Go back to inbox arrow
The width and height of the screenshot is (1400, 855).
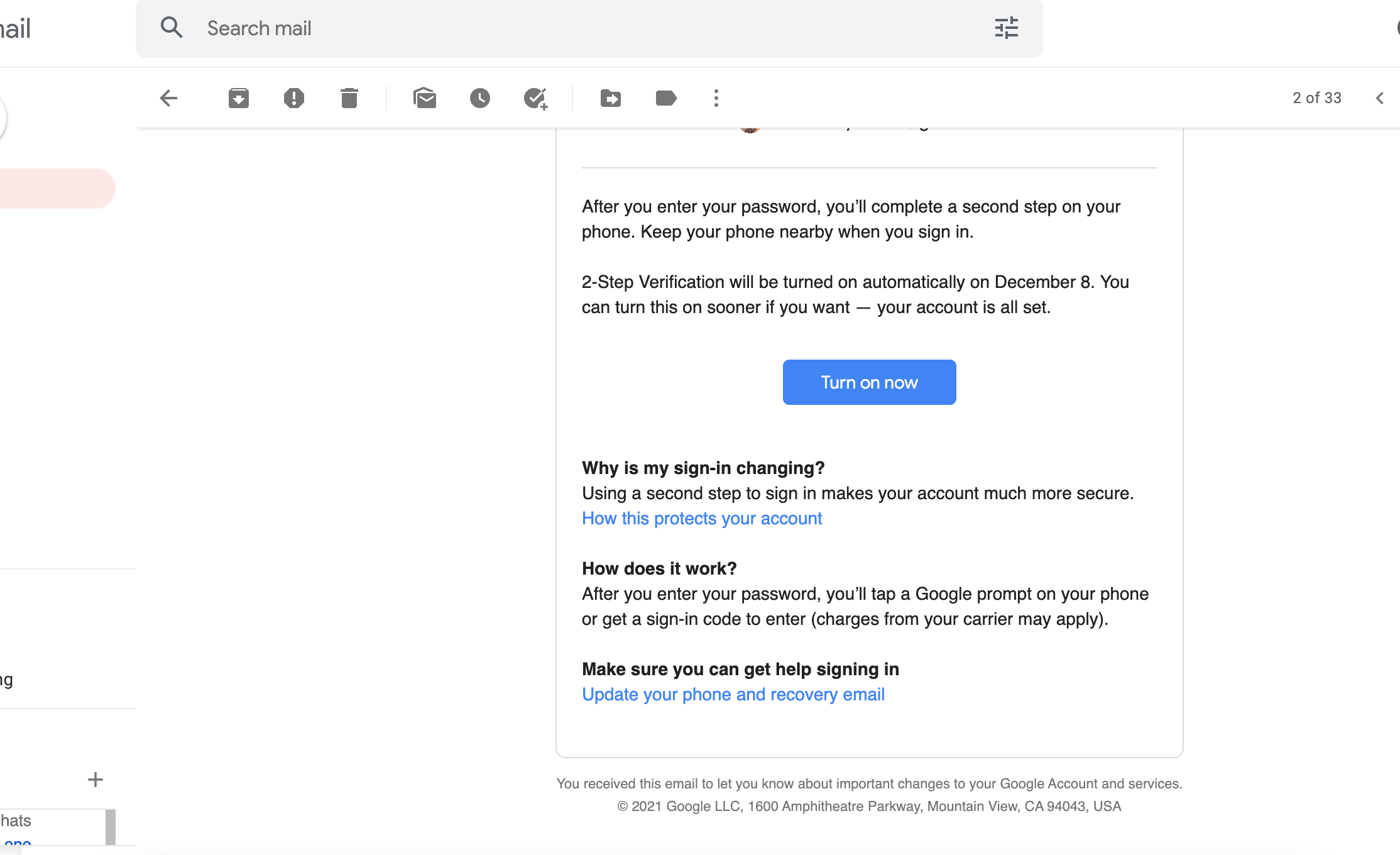[168, 97]
